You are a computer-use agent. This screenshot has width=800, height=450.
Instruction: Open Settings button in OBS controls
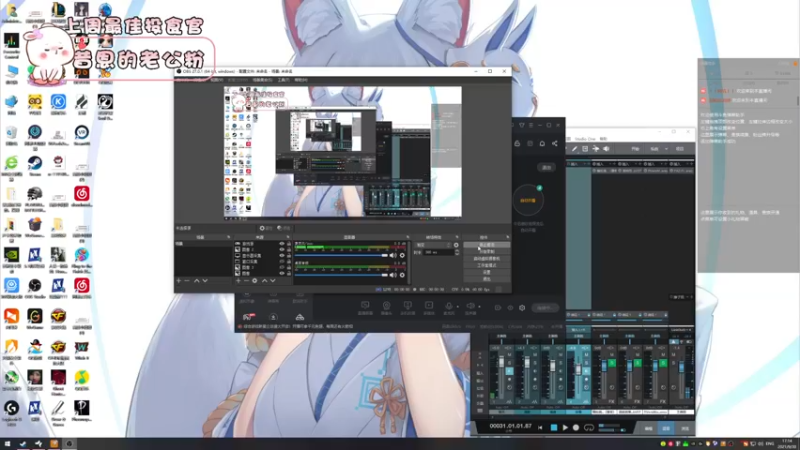486,272
